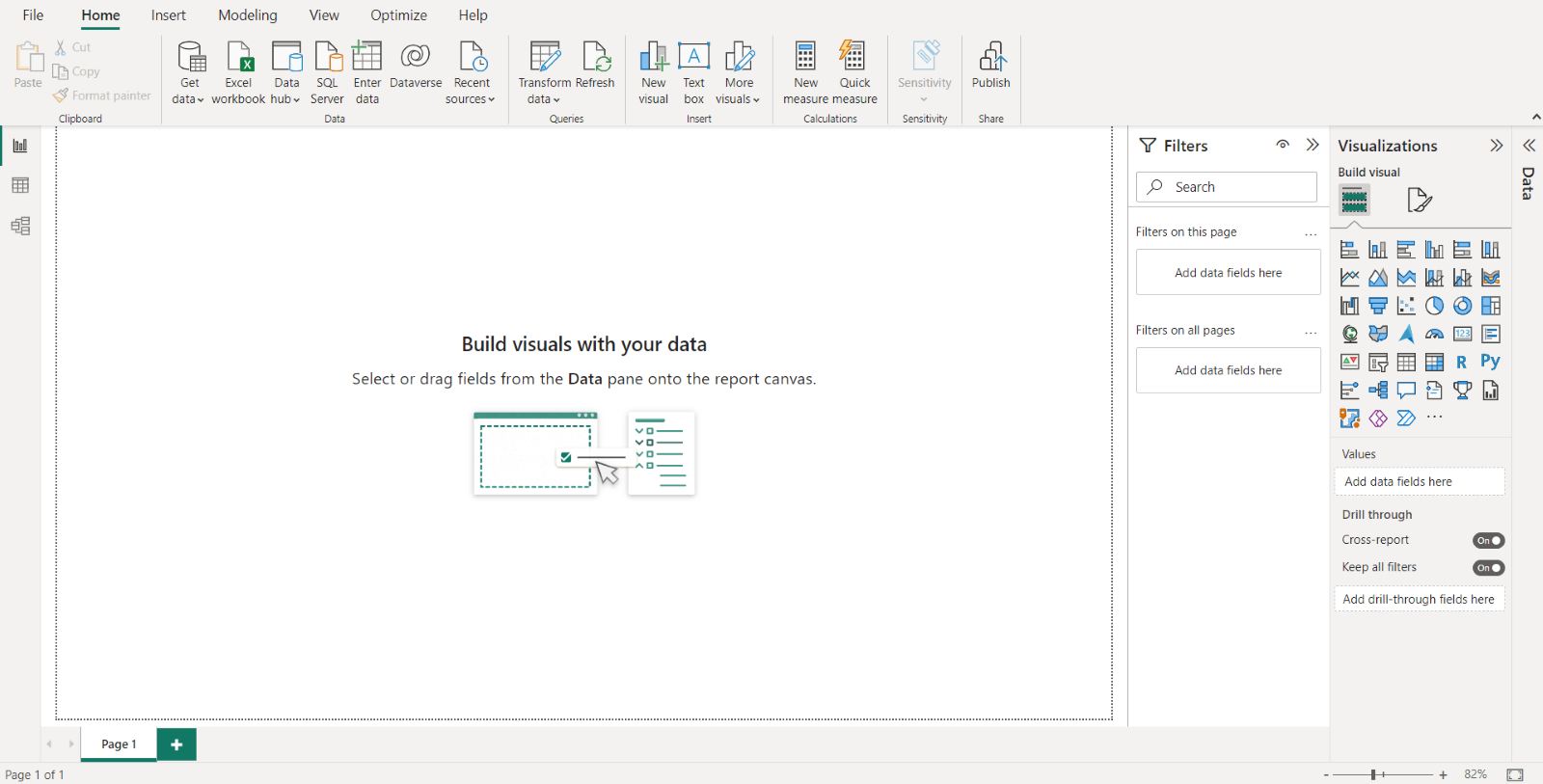This screenshot has height=784, width=1543.
Task: Select Card visual
Action: 1463,334
